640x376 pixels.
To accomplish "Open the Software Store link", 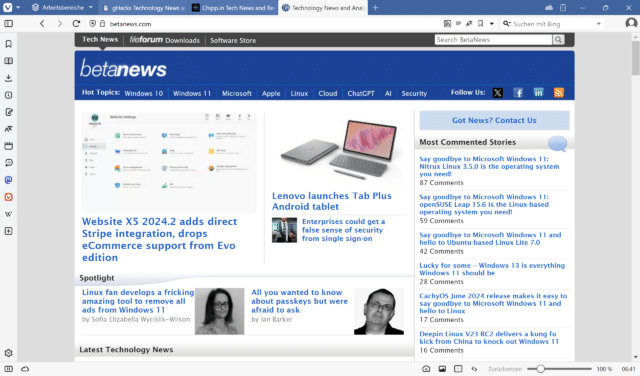I will [x=233, y=40].
